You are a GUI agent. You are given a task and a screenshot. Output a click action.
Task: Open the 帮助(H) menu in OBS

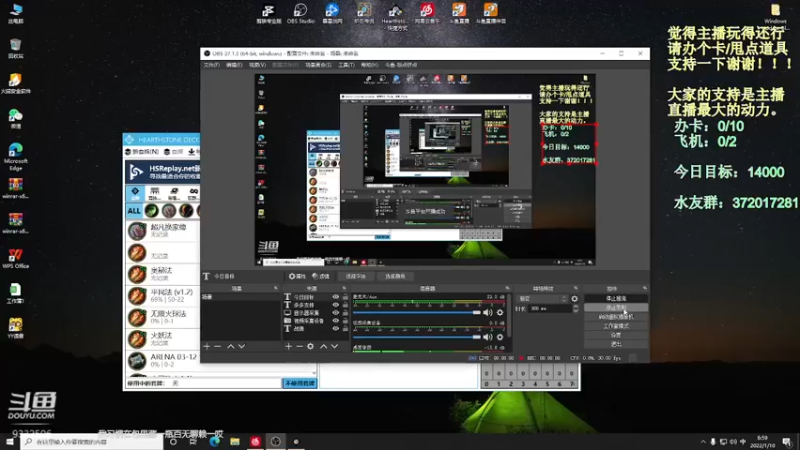(370, 65)
